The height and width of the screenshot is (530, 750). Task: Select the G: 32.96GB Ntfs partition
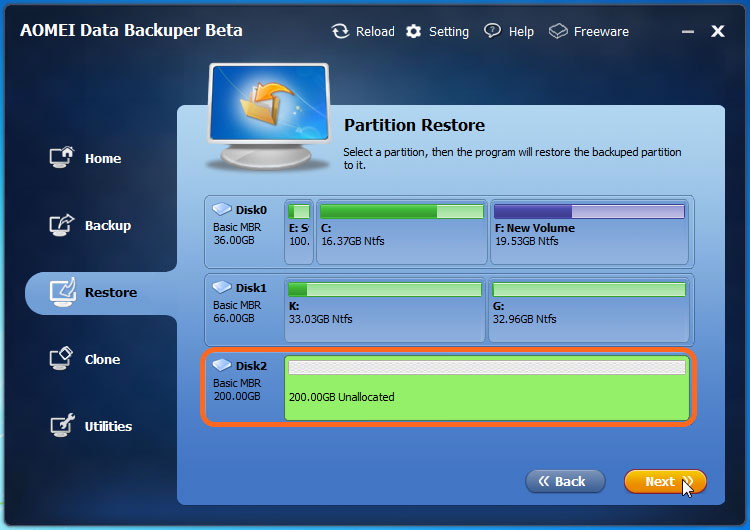(589, 310)
